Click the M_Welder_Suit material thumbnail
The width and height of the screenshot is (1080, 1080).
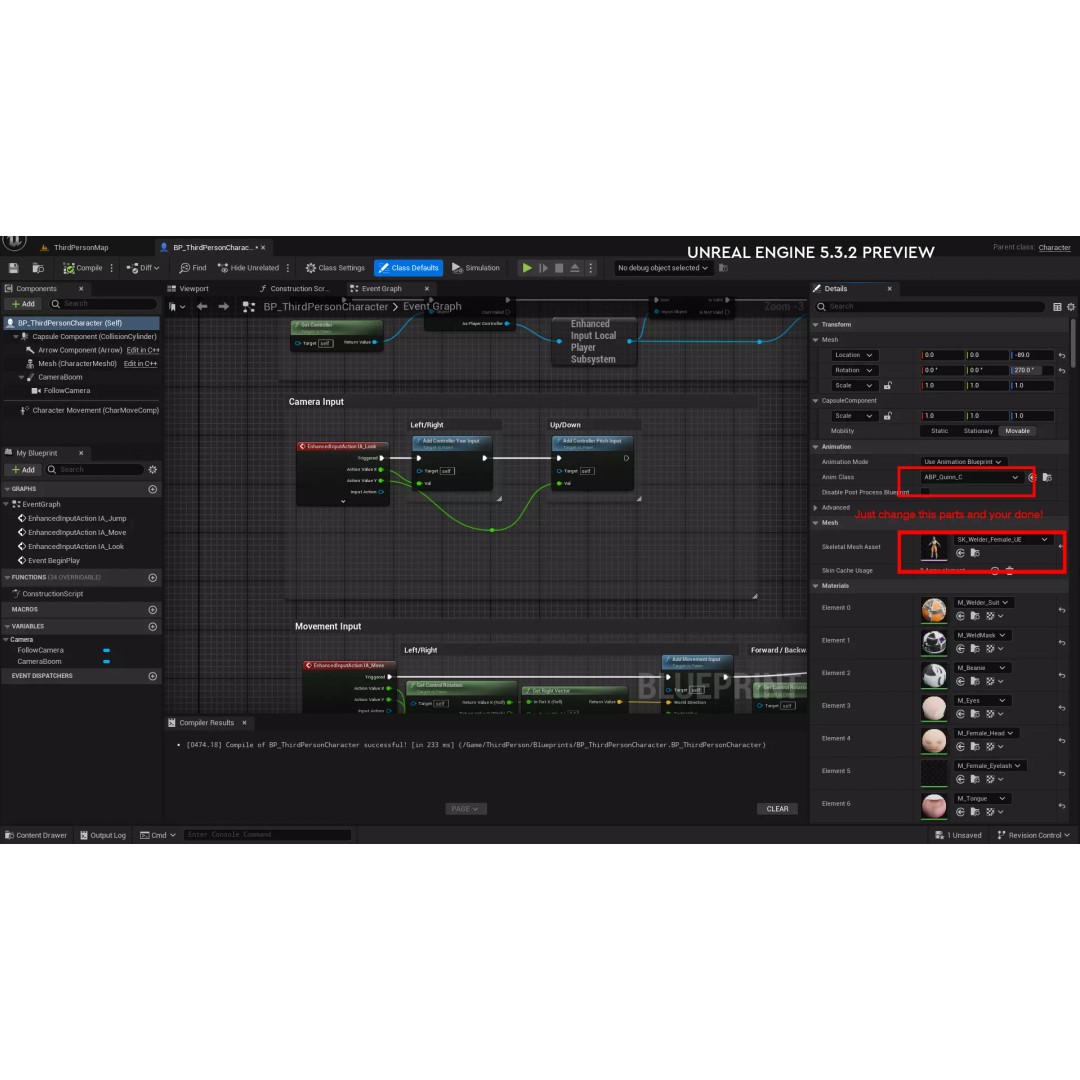[934, 610]
